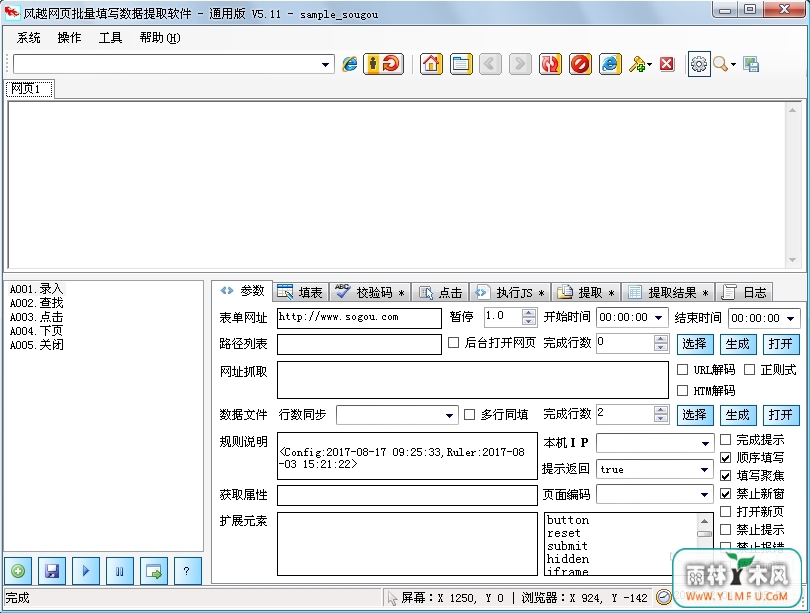810x613 pixels.
Task: Enable the 多行同填 checkbox
Action: tap(469, 414)
